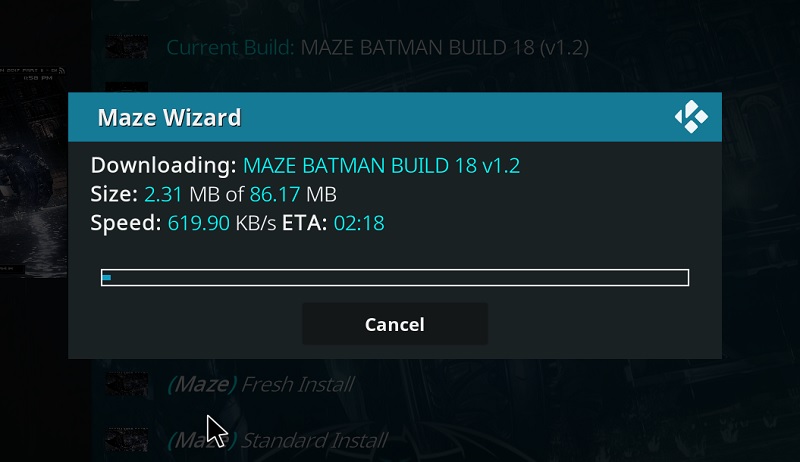The height and width of the screenshot is (462, 800).
Task: Click the filled segment of the download progress bar
Action: (107, 277)
